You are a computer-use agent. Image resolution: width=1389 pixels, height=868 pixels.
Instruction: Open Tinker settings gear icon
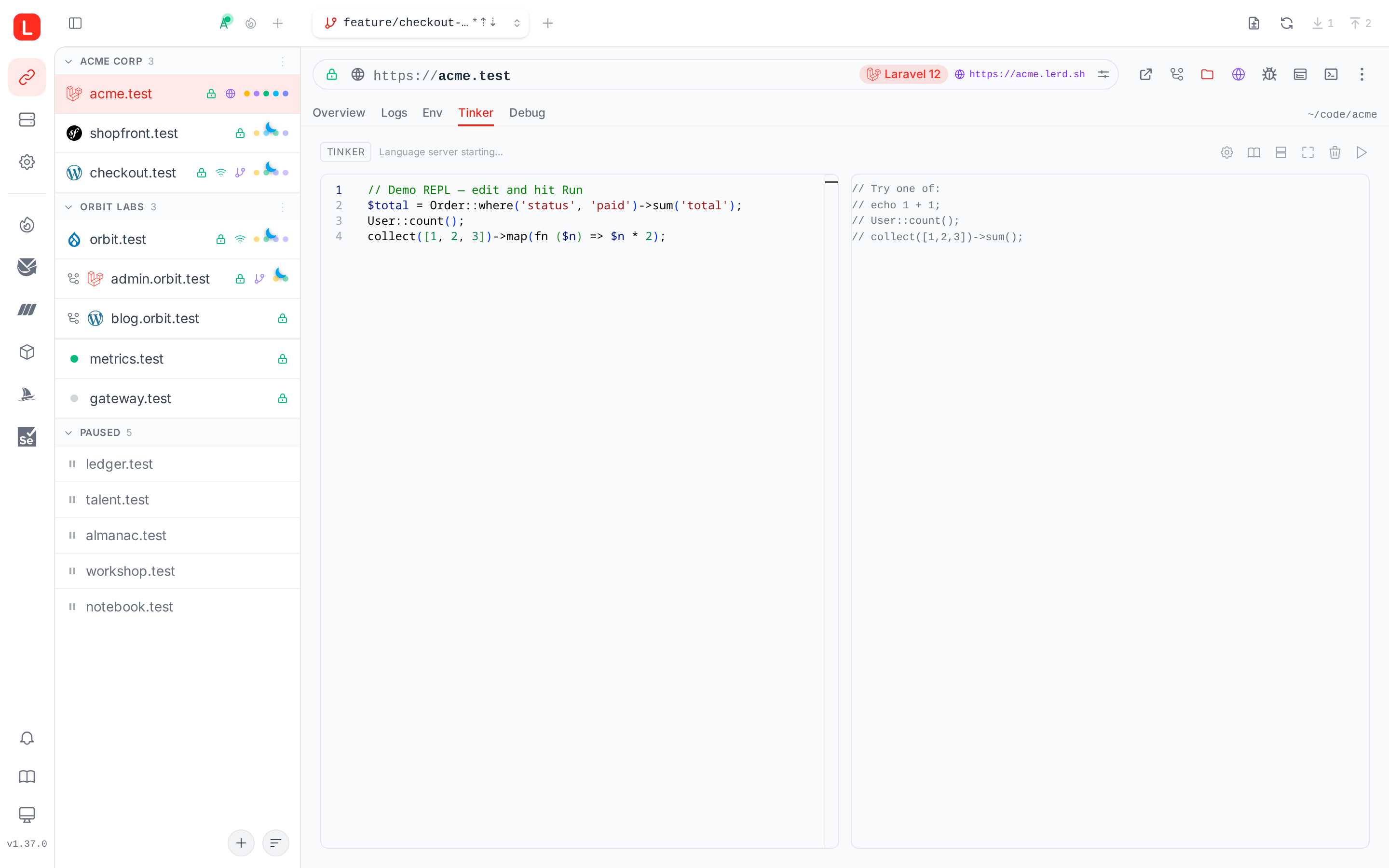[x=1226, y=152]
